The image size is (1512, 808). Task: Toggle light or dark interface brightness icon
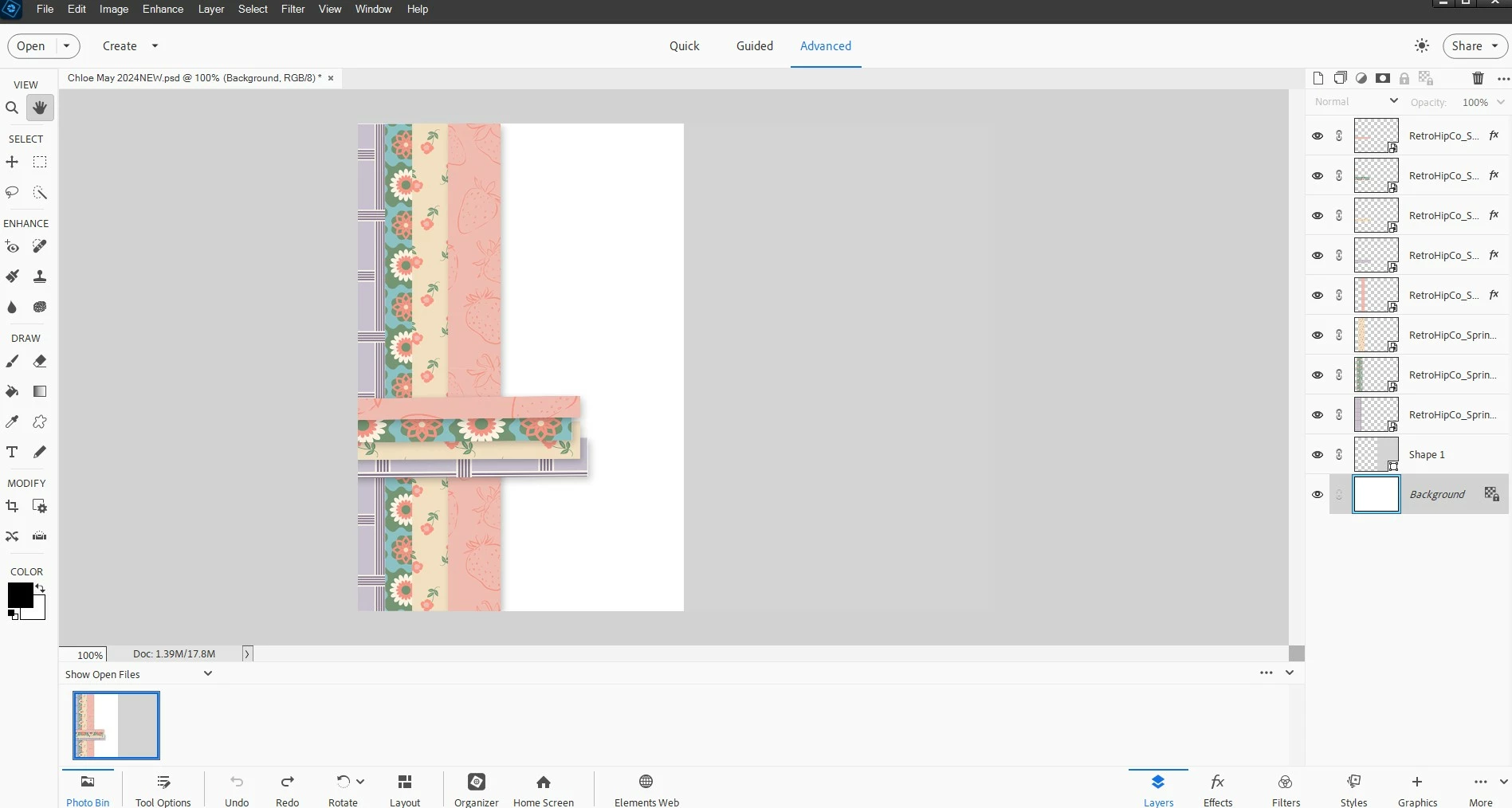click(x=1422, y=46)
